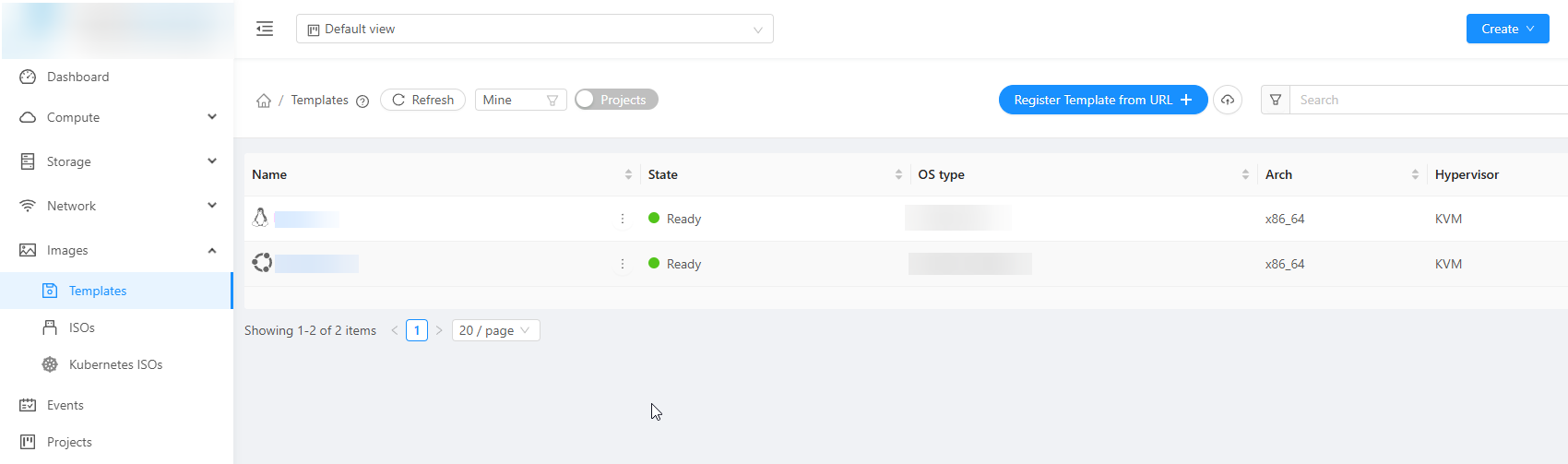The width and height of the screenshot is (1568, 464).
Task: Click the home breadcrumb icon
Action: (x=264, y=101)
